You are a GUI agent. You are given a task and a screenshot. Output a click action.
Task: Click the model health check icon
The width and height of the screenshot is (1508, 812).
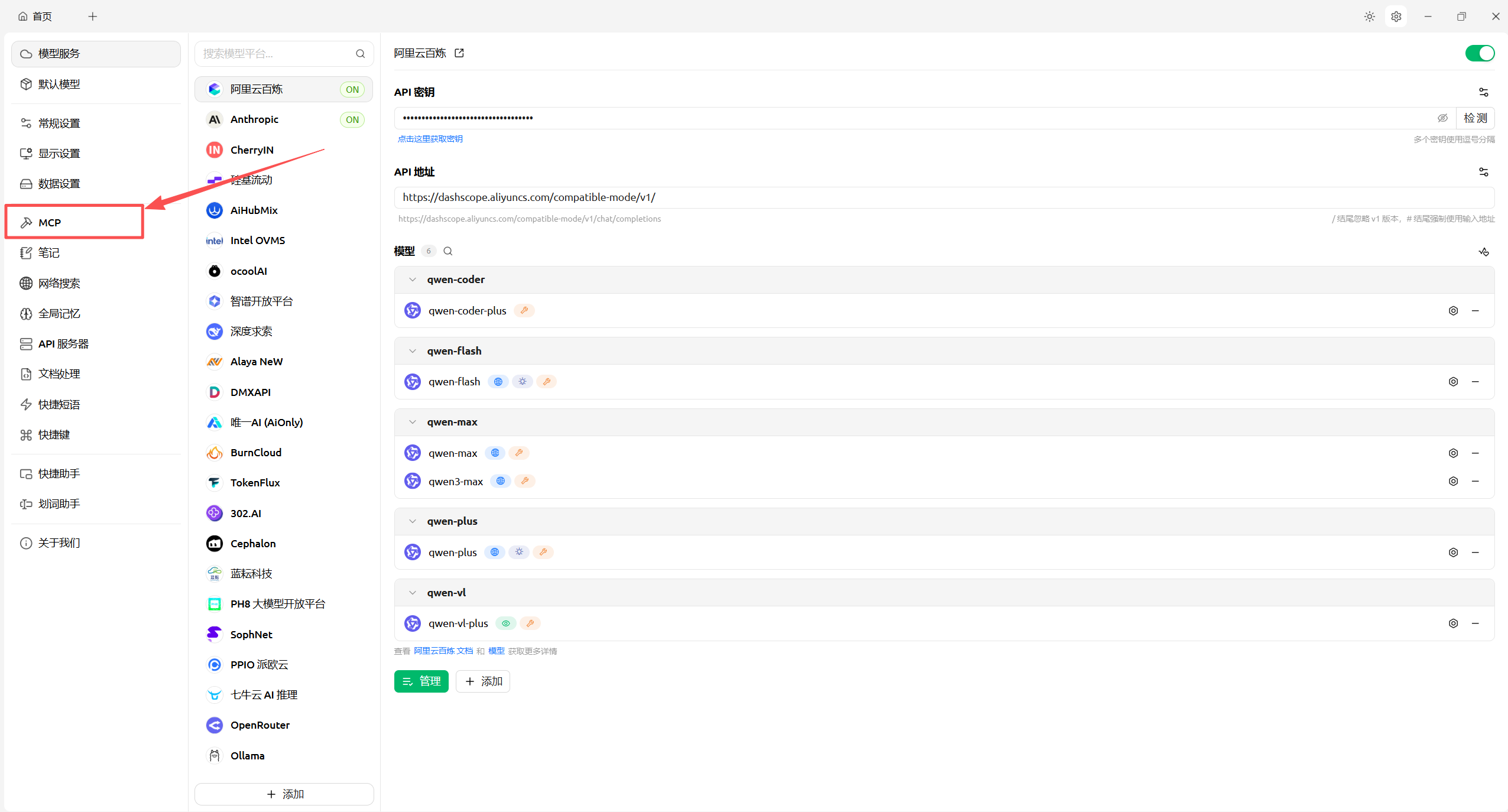point(1483,252)
